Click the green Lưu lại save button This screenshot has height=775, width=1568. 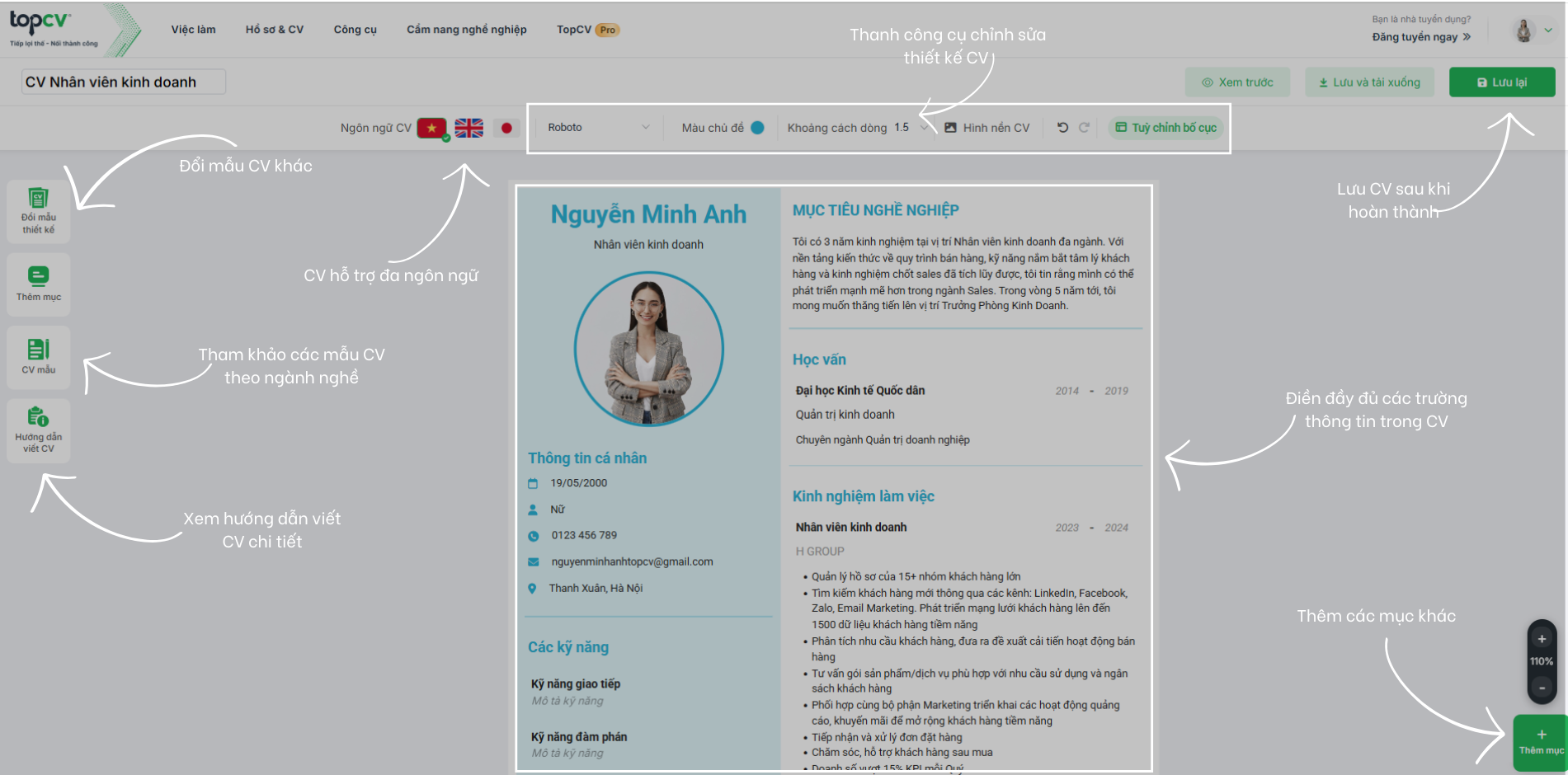(x=1502, y=82)
